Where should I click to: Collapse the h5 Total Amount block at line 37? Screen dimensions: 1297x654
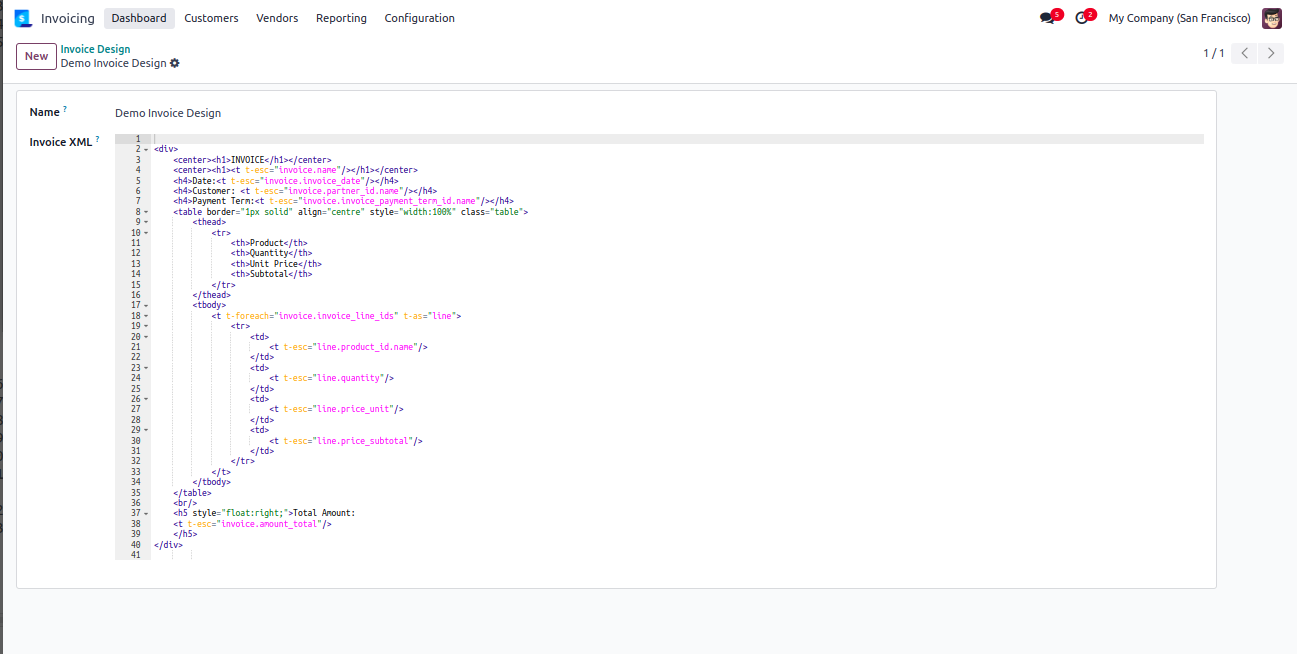click(x=146, y=513)
